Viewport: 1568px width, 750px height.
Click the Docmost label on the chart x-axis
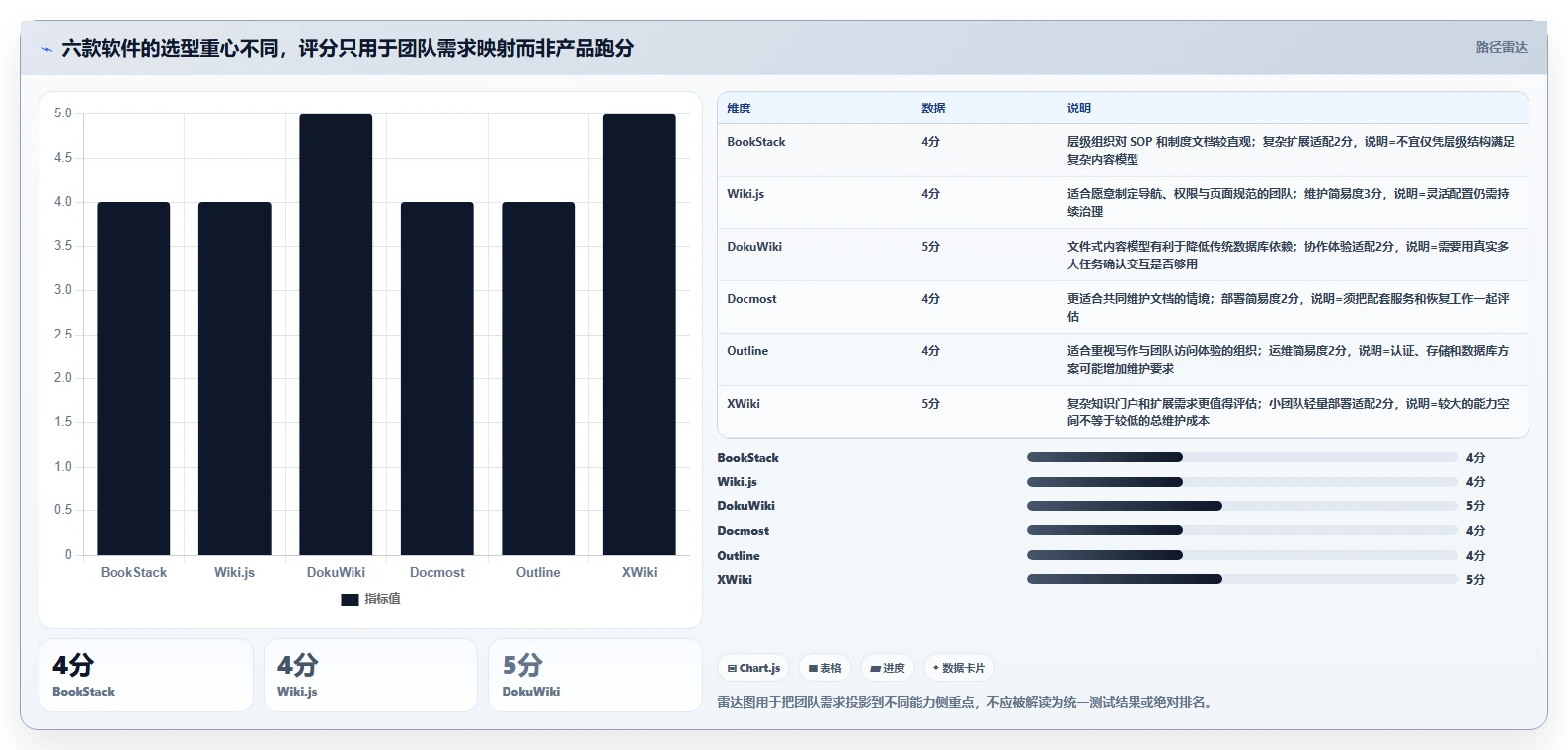pyautogui.click(x=437, y=572)
